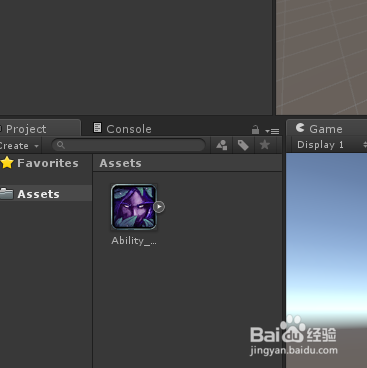Click the Assets folder icon in tree
This screenshot has height=368, width=367.
coord(7,193)
